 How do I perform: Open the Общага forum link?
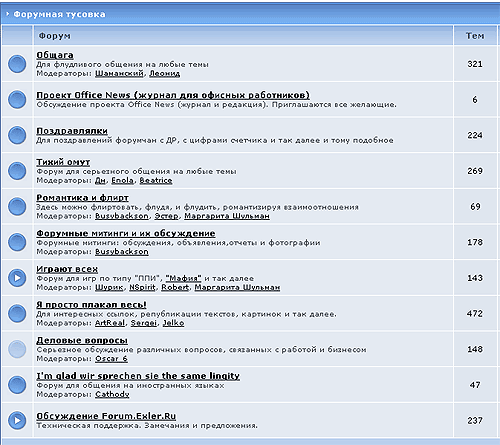(55, 55)
